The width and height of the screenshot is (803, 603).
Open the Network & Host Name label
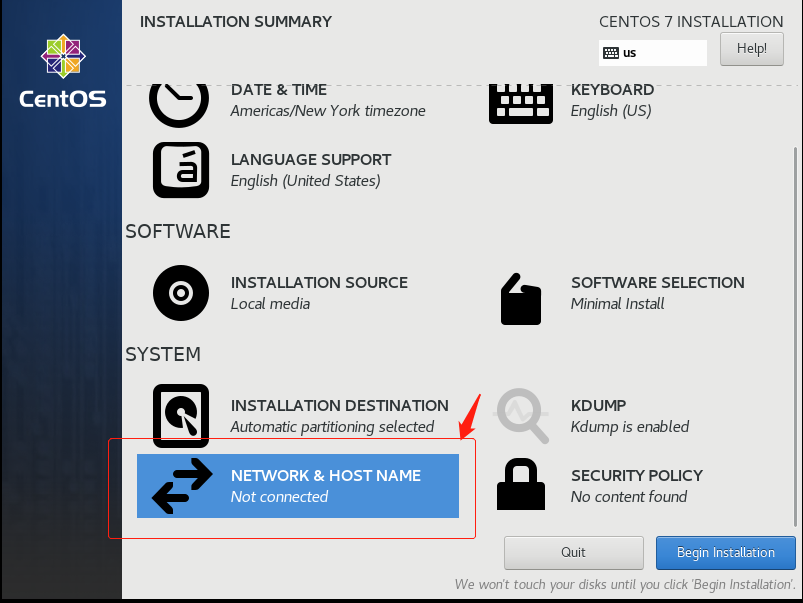(325, 476)
